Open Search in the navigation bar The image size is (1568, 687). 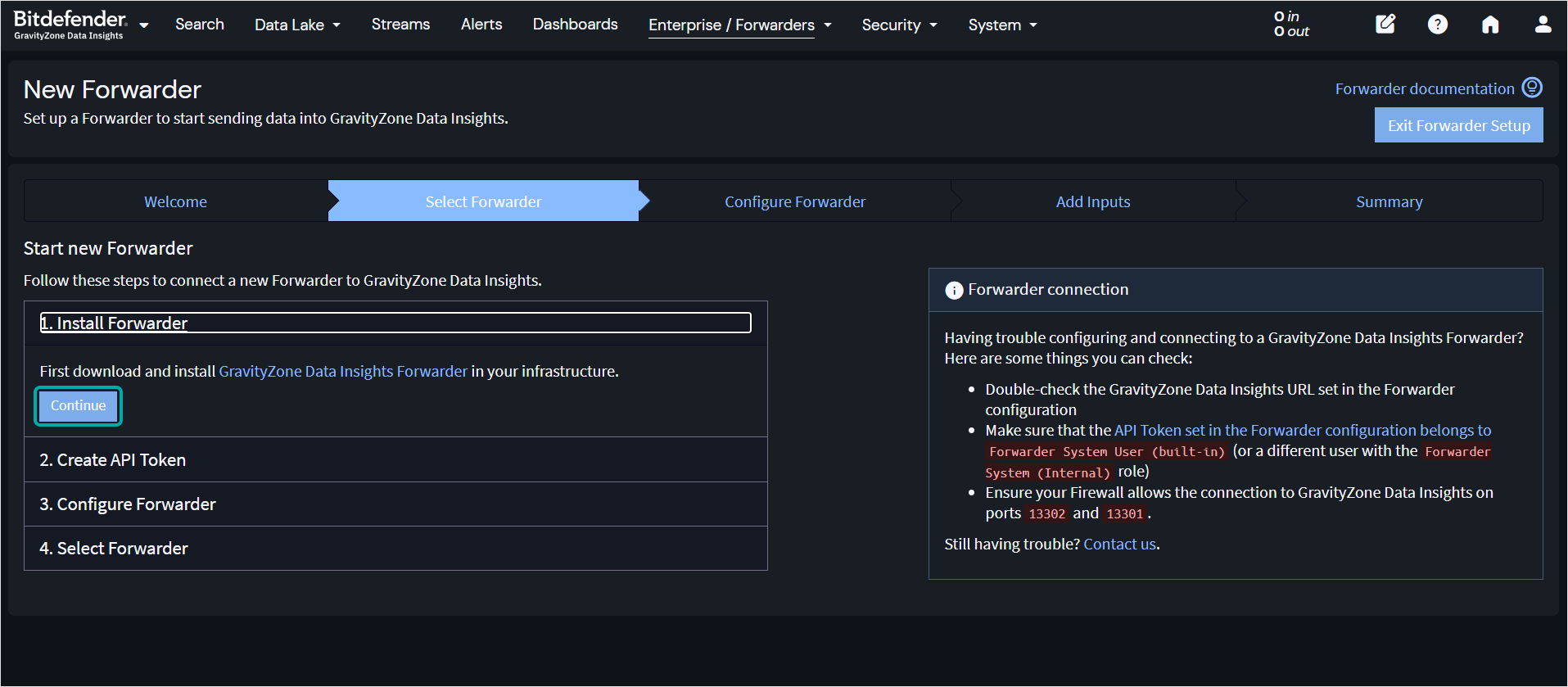coord(200,25)
